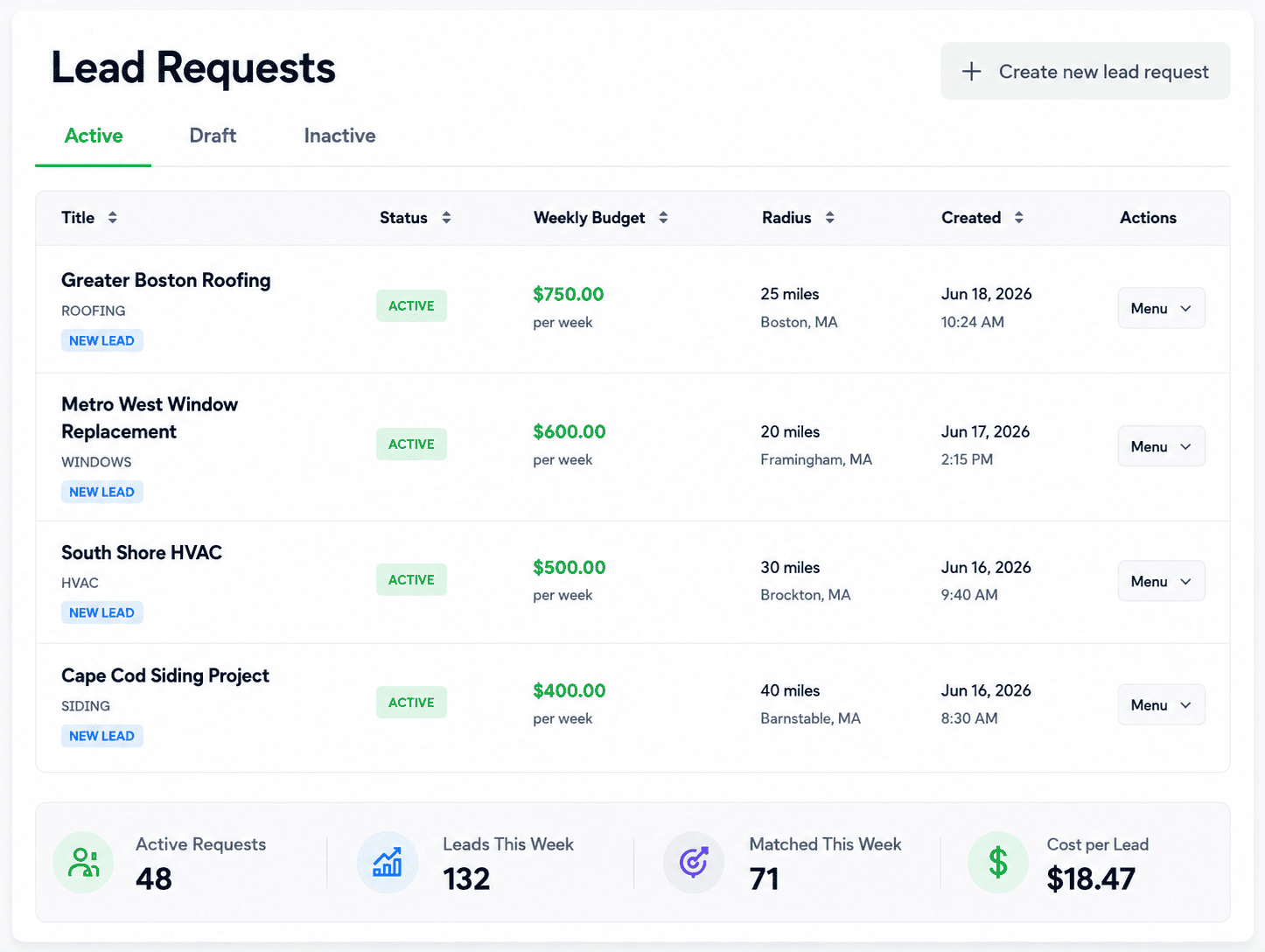
Task: Click the 30 miles radius value
Action: pyautogui.click(x=790, y=567)
